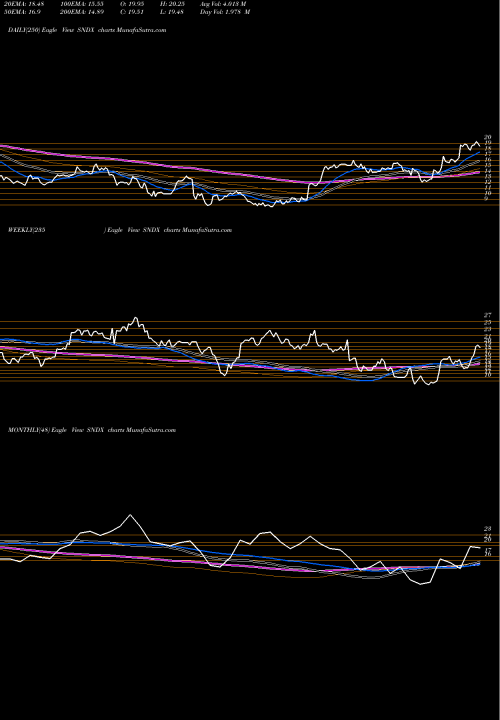The height and width of the screenshot is (720, 500).
Task: Click the Day Vol figure
Action: point(225,12)
